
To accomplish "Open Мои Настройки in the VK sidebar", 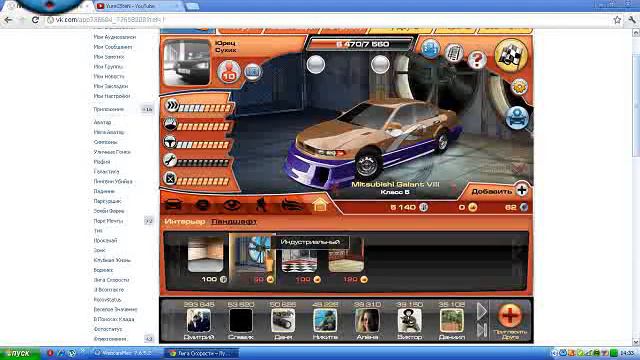I will 112,96.
